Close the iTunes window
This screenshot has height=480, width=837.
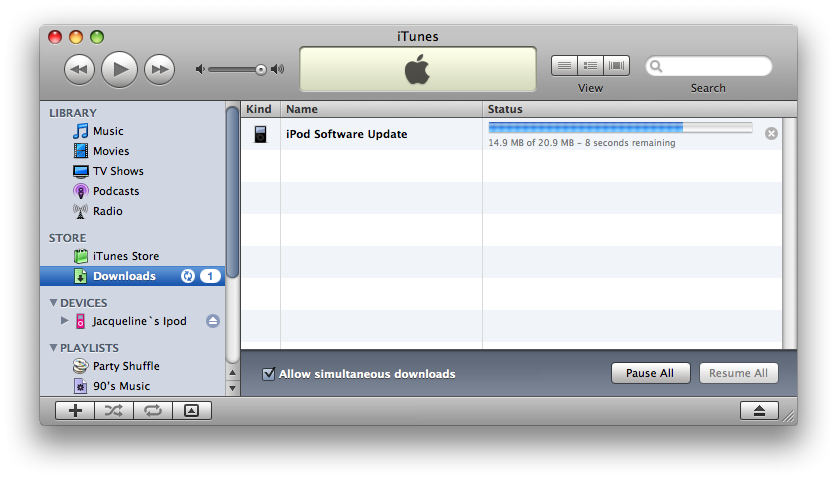[55, 37]
